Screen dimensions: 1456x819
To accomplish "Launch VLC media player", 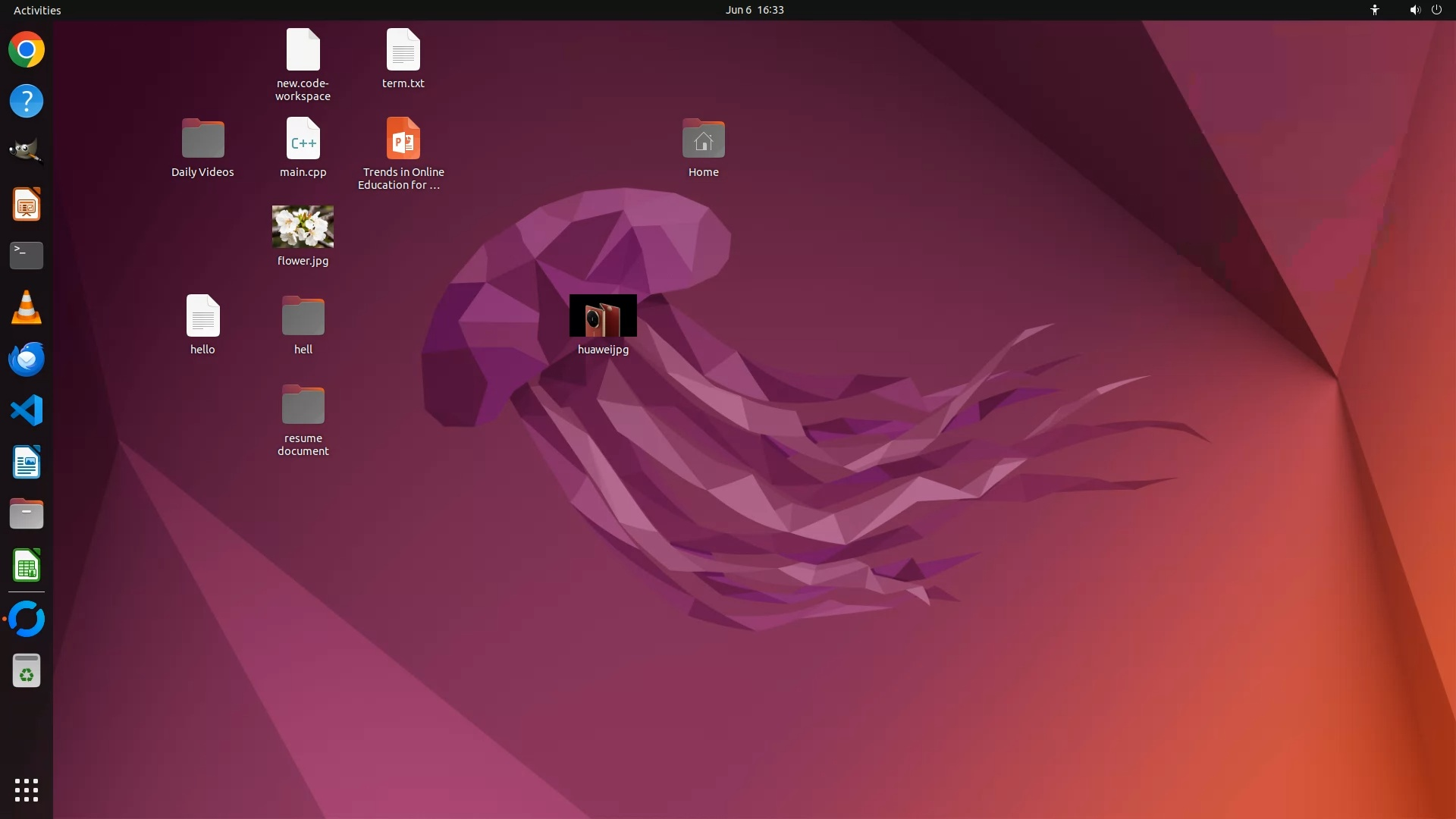I will [x=27, y=308].
